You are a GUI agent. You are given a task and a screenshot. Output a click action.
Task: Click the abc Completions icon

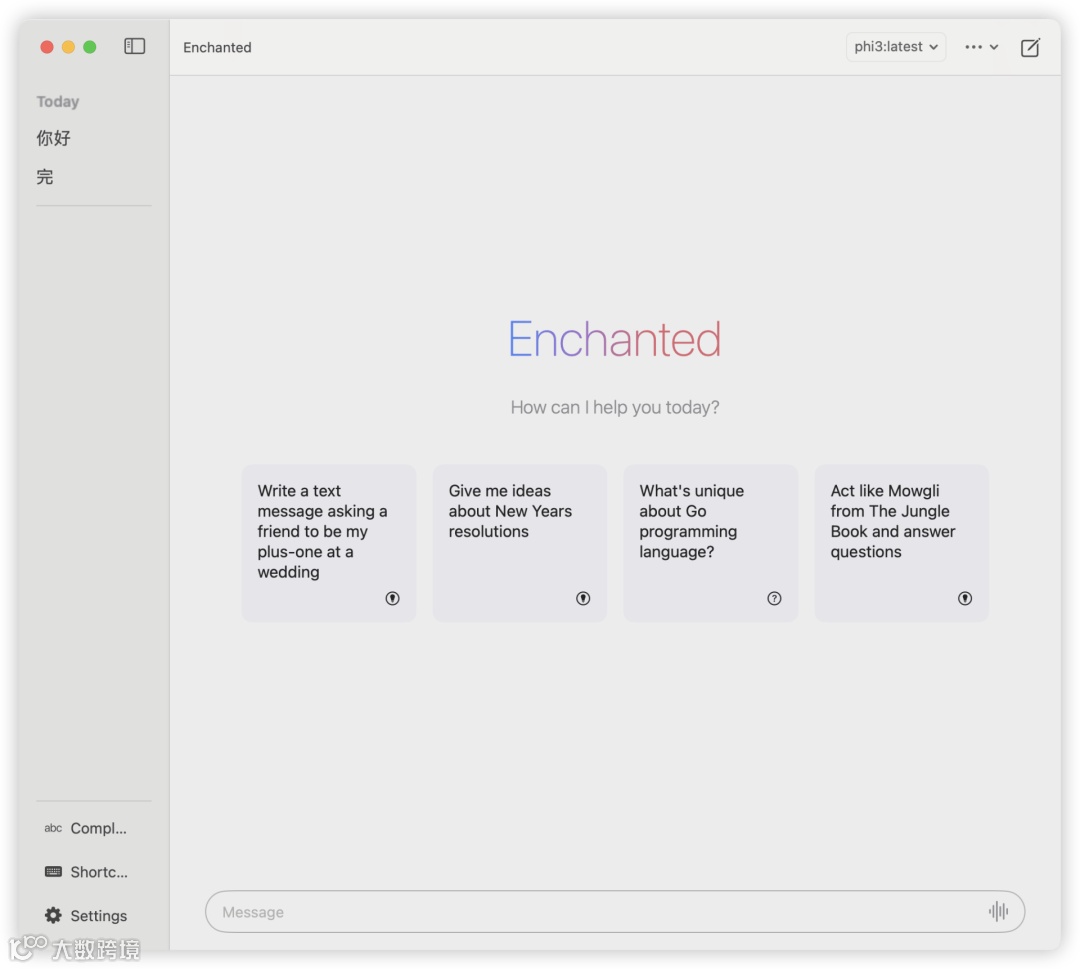click(x=53, y=828)
